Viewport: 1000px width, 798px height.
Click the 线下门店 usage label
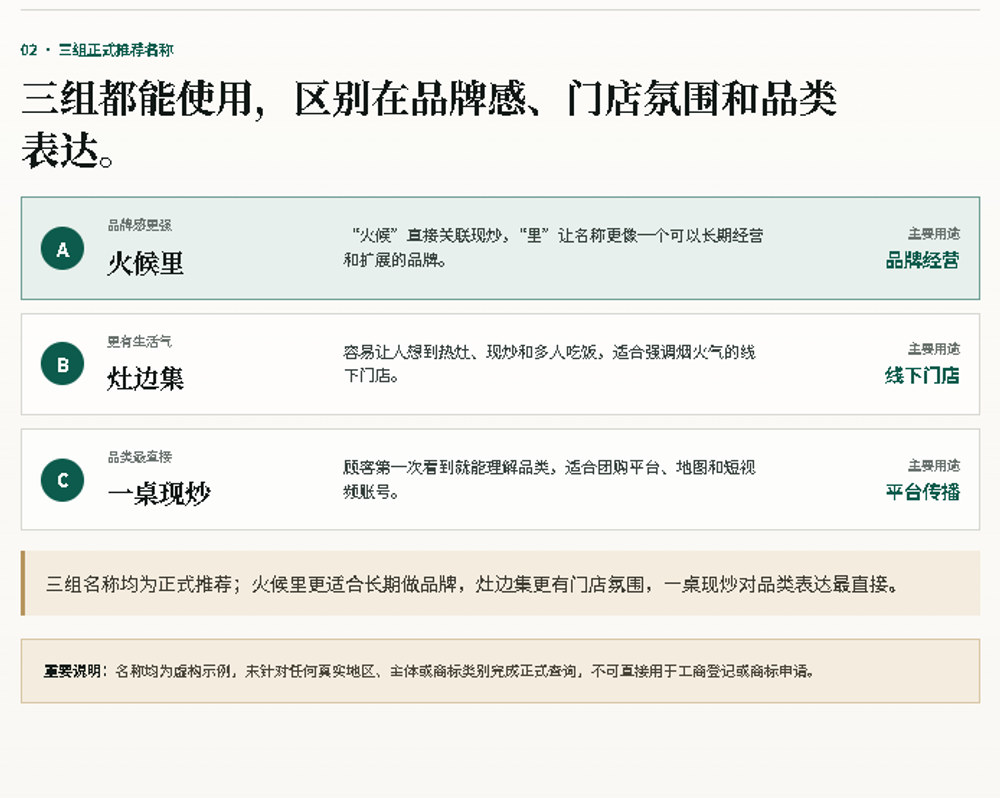922,376
